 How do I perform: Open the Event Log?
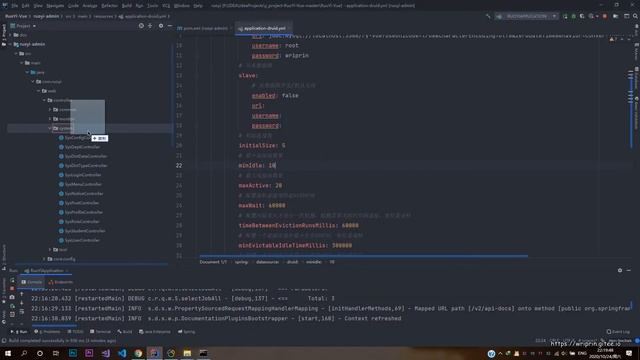click(x=618, y=332)
